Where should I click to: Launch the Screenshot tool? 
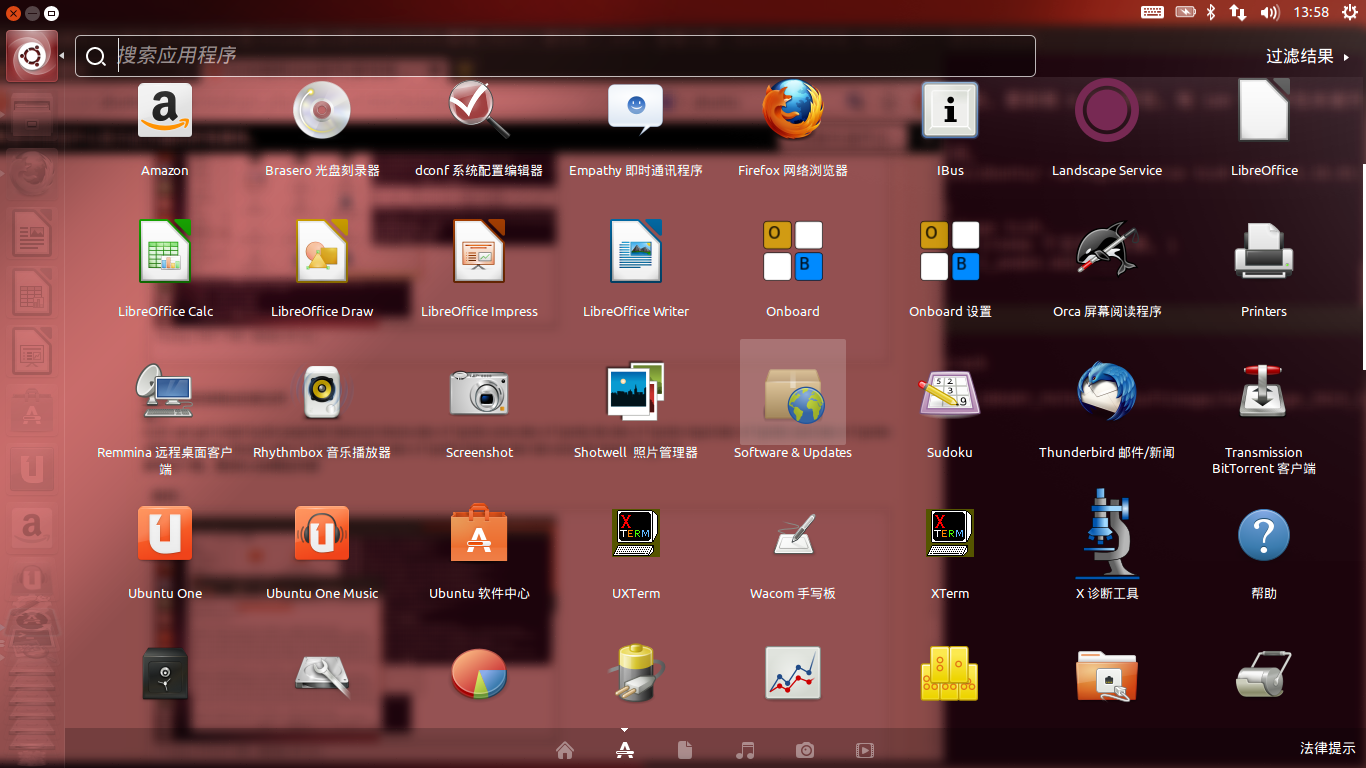pyautogui.click(x=479, y=392)
